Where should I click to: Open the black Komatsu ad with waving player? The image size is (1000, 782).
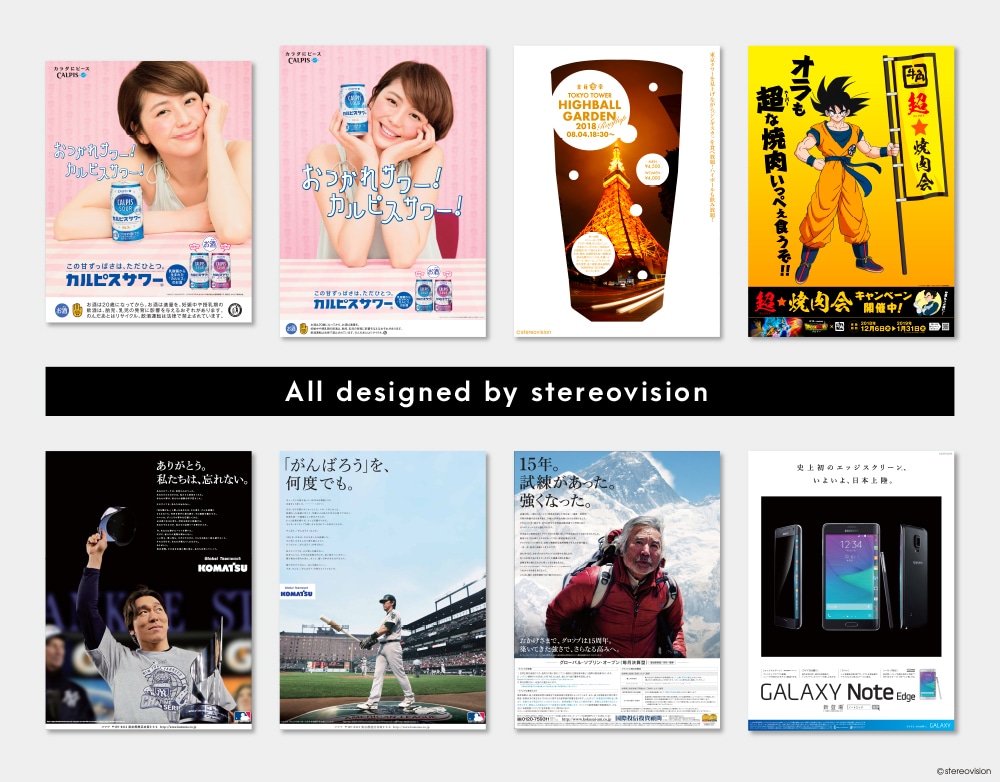click(149, 590)
